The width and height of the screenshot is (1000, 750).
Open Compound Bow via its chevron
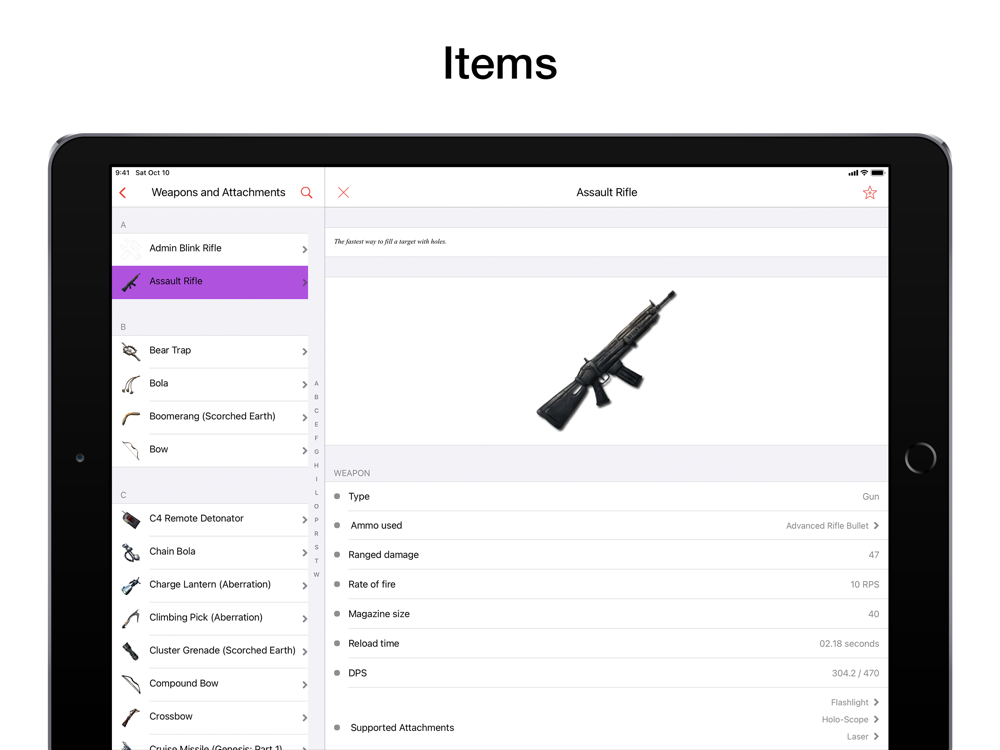tap(304, 685)
